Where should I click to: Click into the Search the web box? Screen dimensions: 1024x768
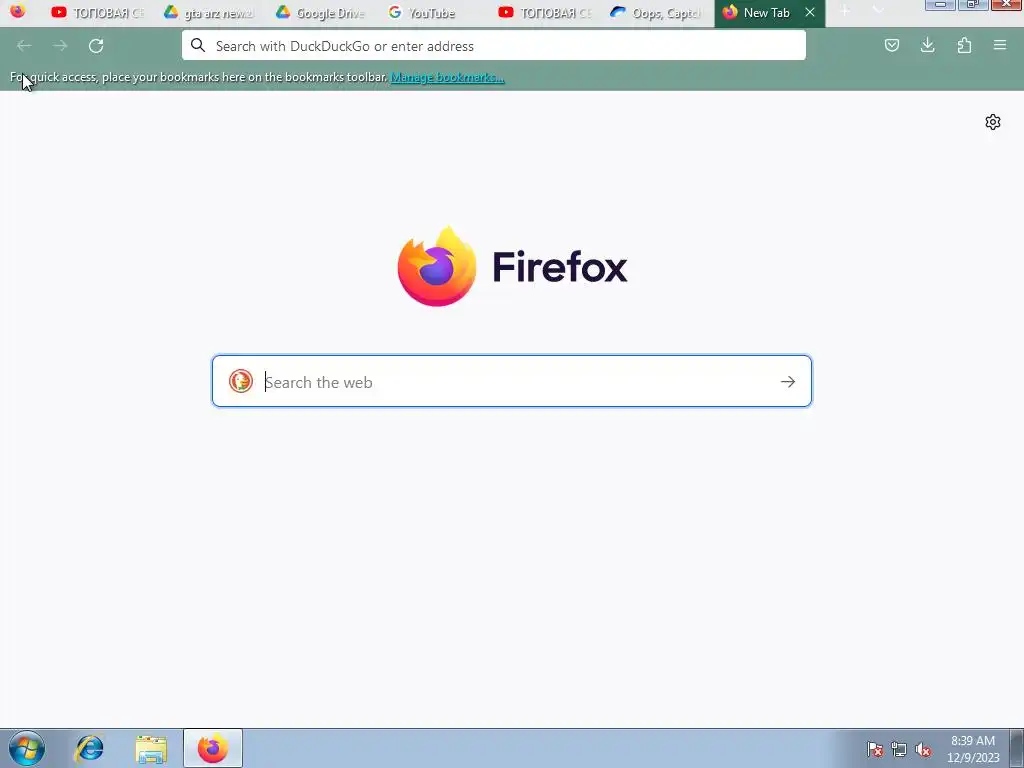(x=512, y=381)
